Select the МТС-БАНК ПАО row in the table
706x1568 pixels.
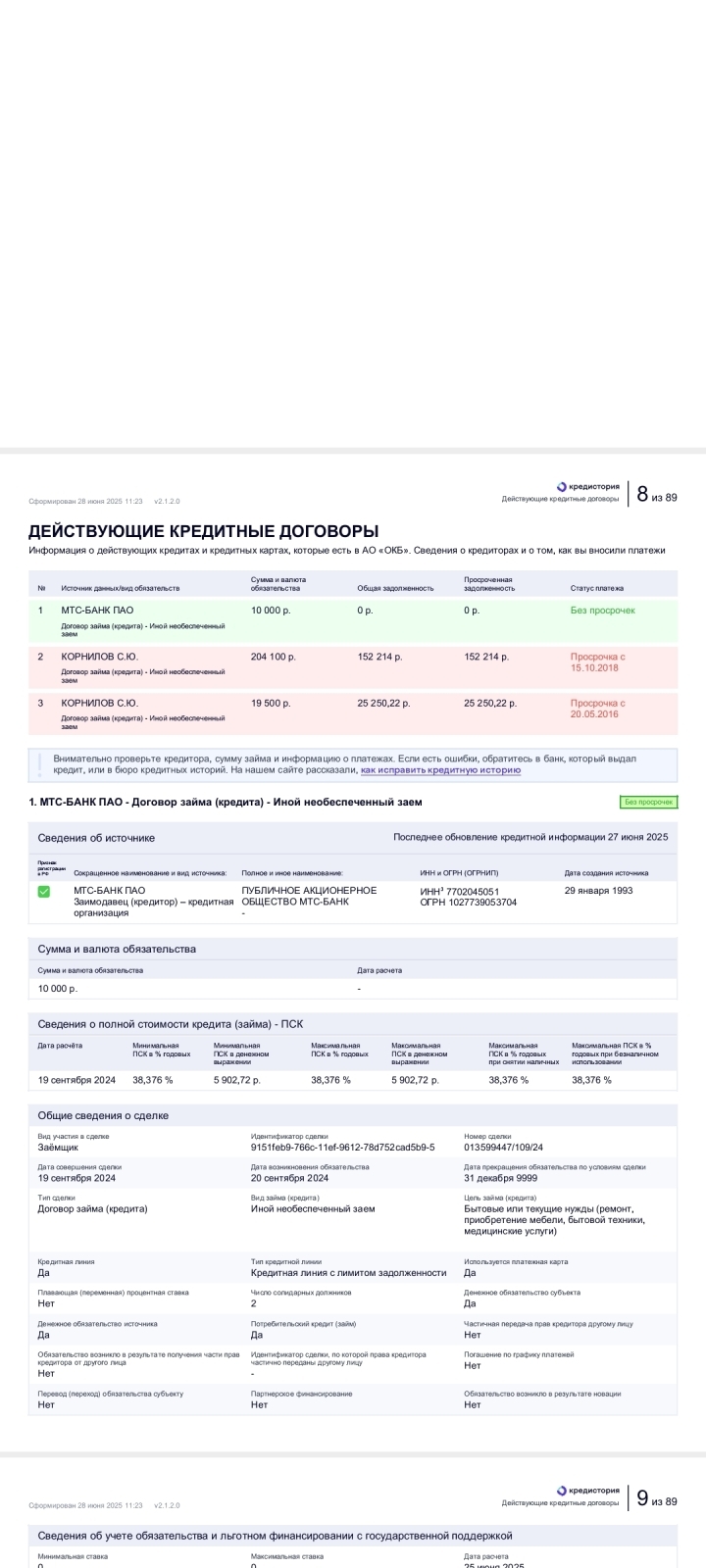[x=353, y=620]
